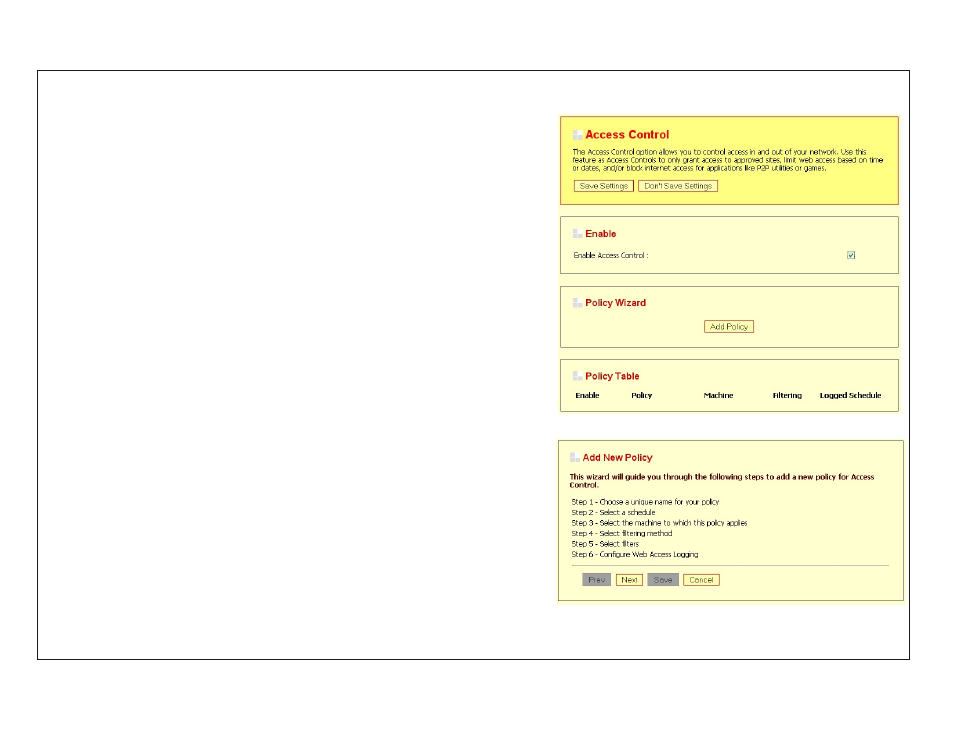Click the icon beside Access Control heading
Screen dimensions: 954x737
coord(577,134)
